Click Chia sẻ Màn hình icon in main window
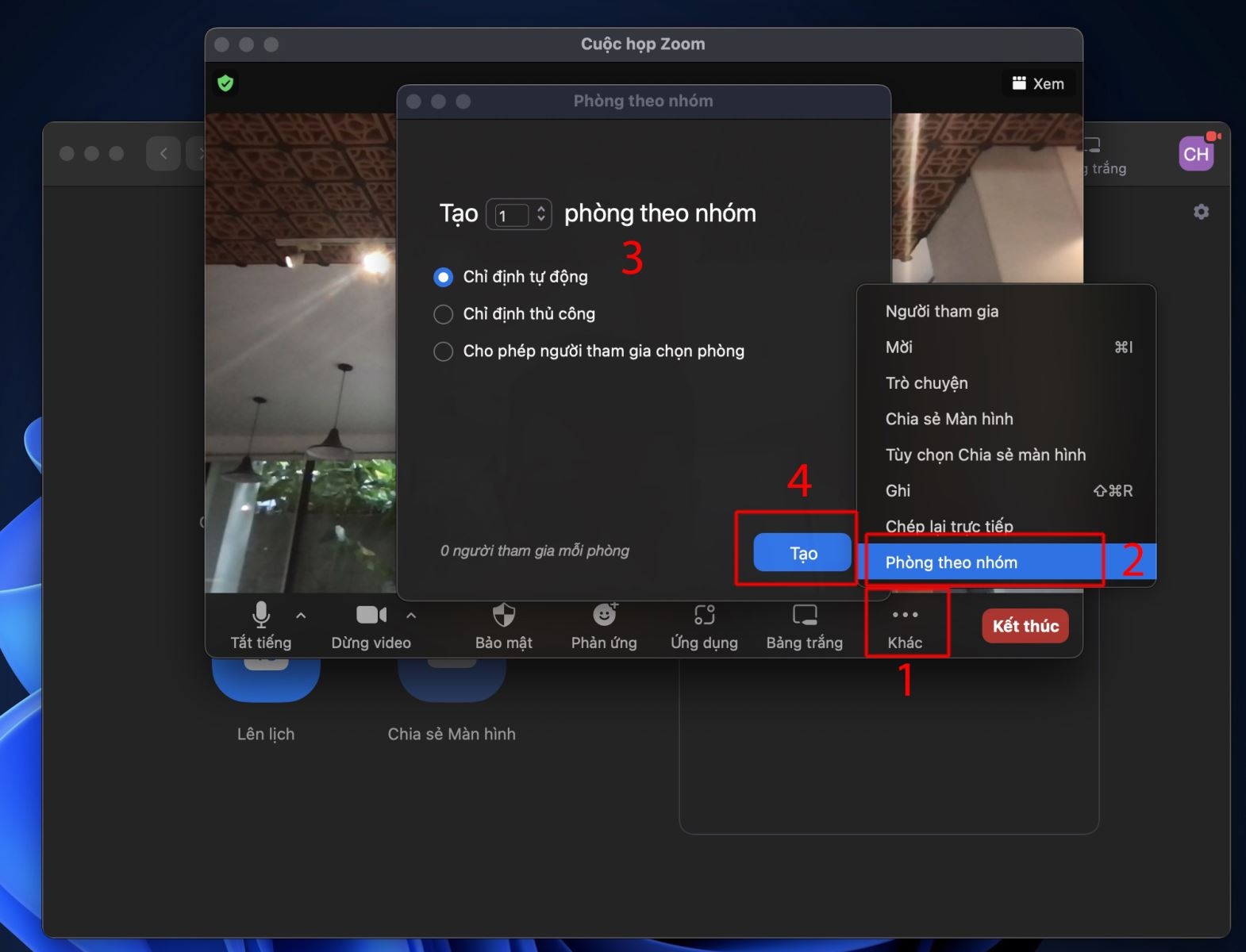 coord(452,682)
